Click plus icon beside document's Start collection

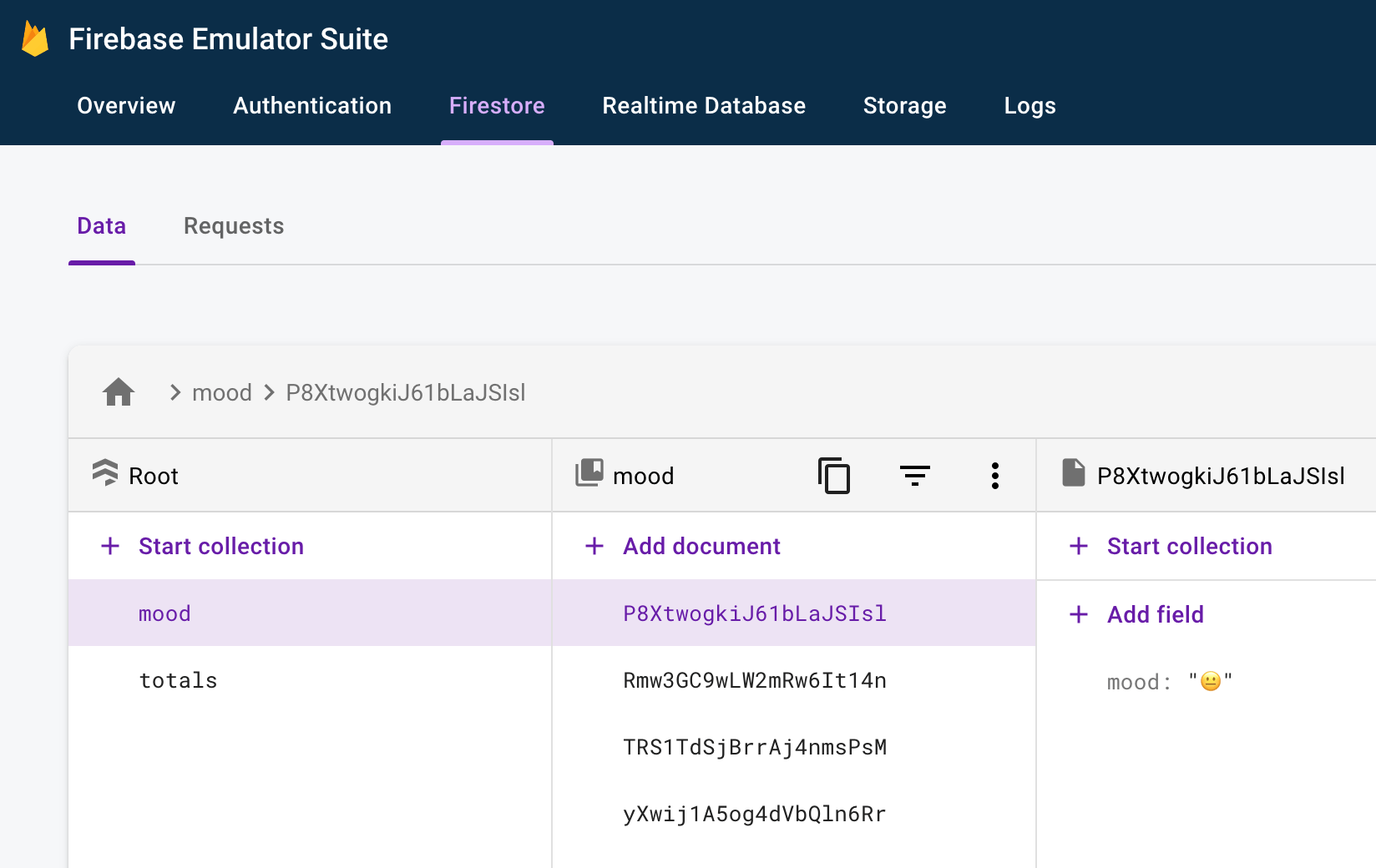click(x=1079, y=546)
